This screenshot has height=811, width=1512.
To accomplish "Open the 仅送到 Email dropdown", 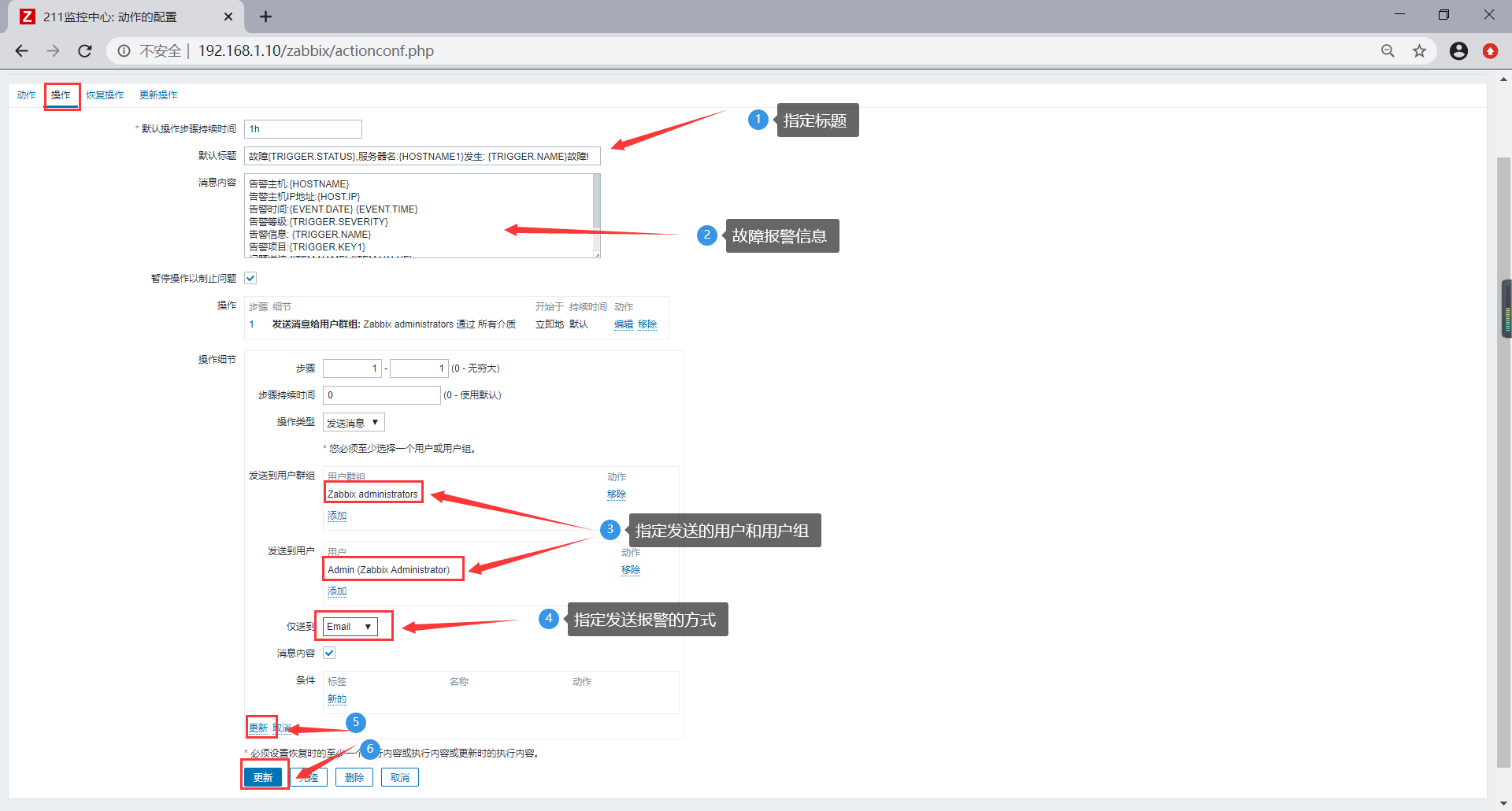I will (x=350, y=627).
